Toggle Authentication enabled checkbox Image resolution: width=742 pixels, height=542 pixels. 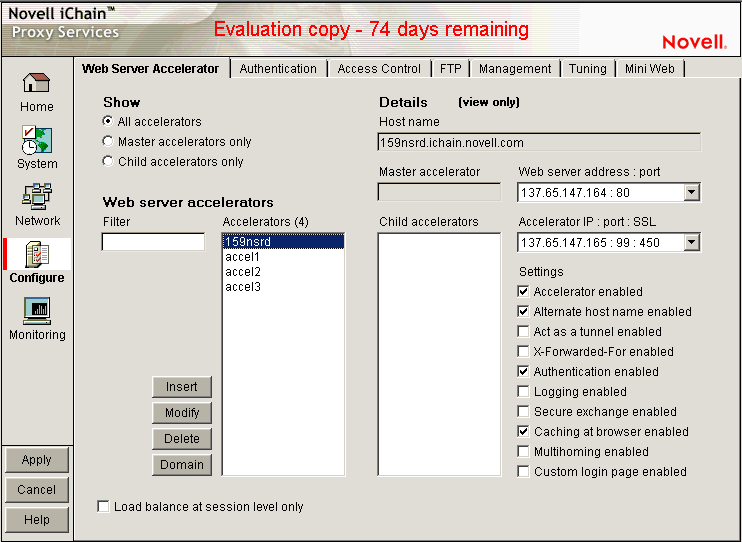[x=523, y=372]
